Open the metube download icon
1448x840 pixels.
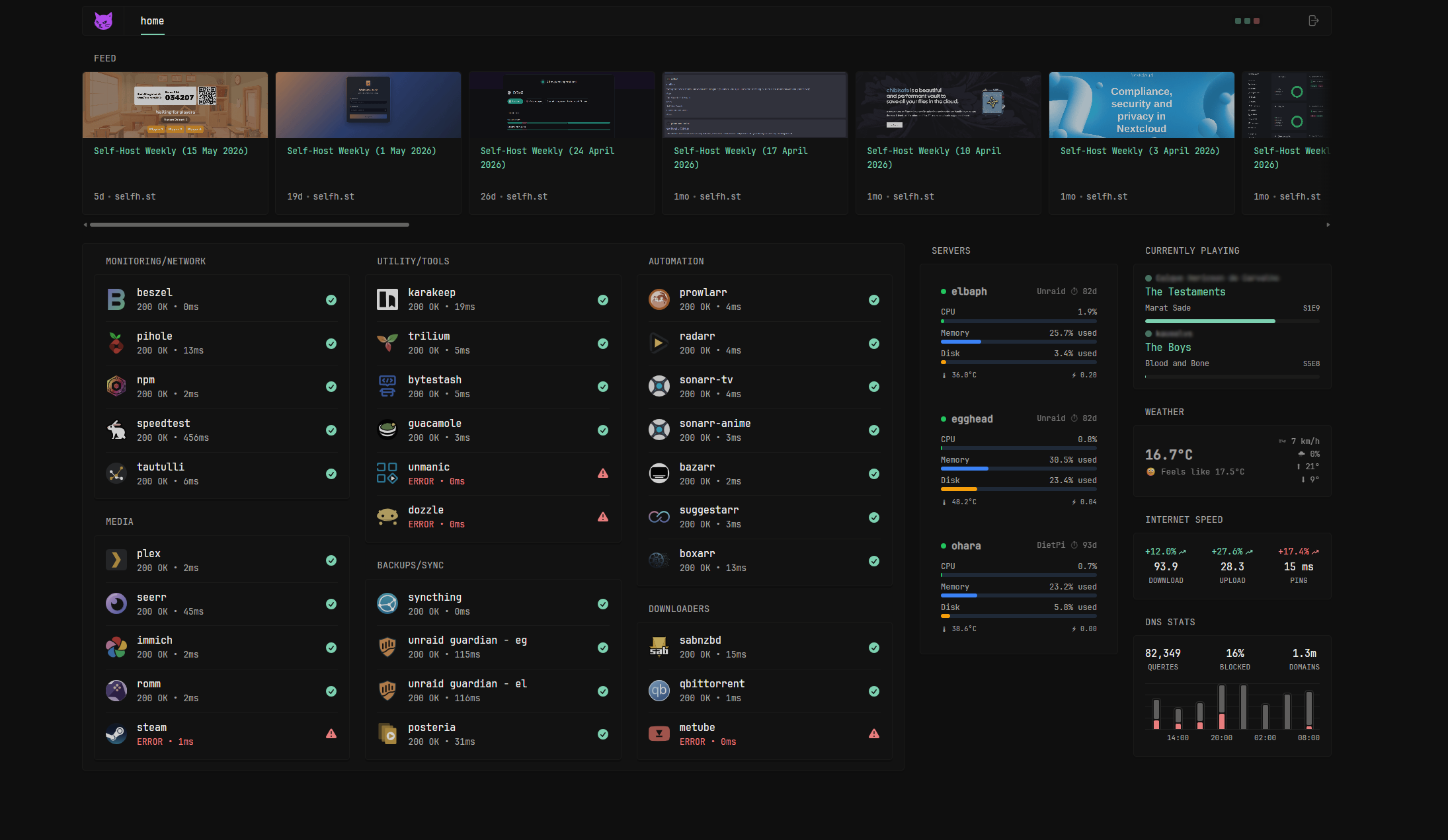pos(659,734)
